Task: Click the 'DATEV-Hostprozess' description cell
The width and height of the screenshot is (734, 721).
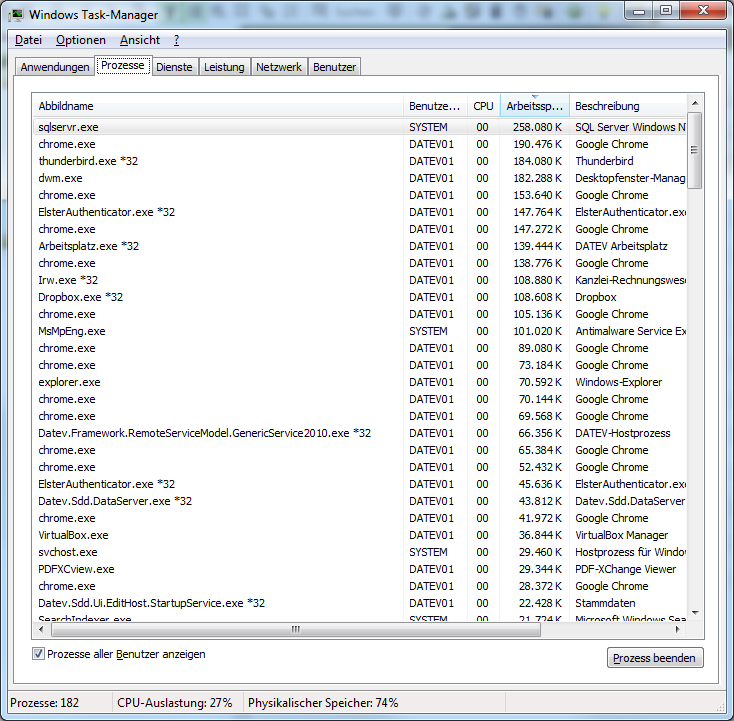Action: pyautogui.click(x=623, y=433)
